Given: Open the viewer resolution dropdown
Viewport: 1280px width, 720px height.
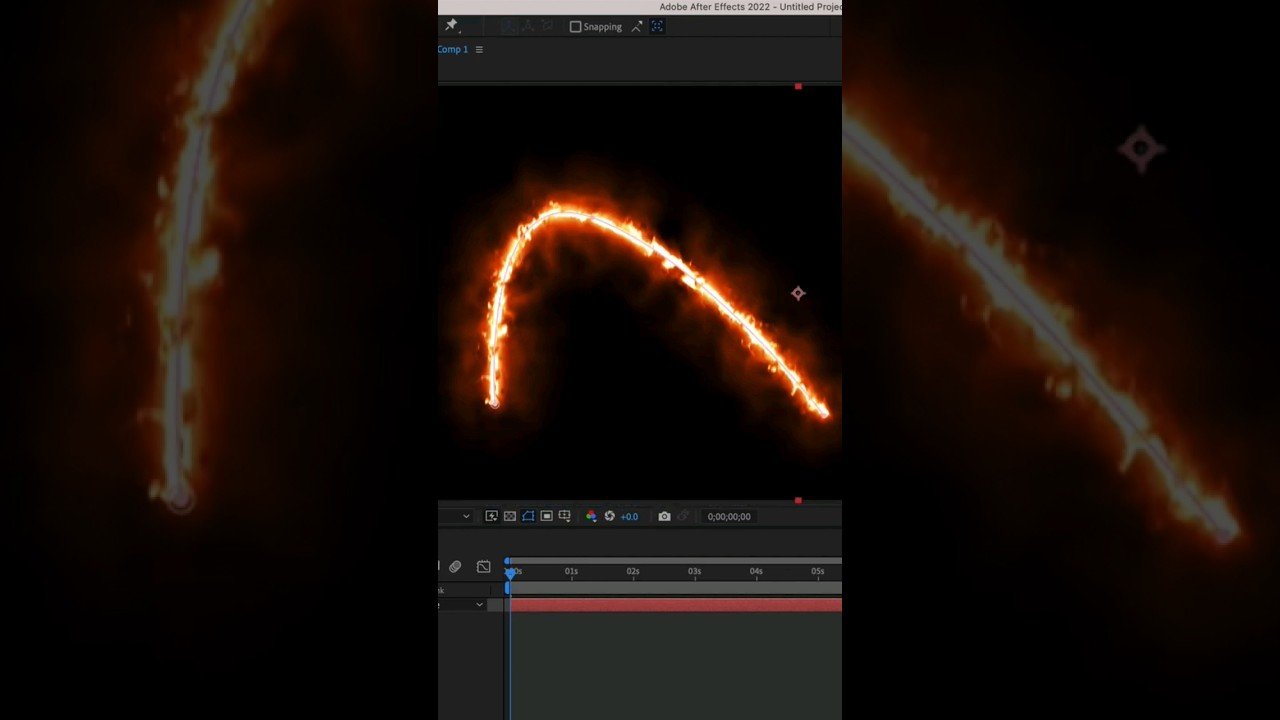Looking at the screenshot, I should [465, 516].
